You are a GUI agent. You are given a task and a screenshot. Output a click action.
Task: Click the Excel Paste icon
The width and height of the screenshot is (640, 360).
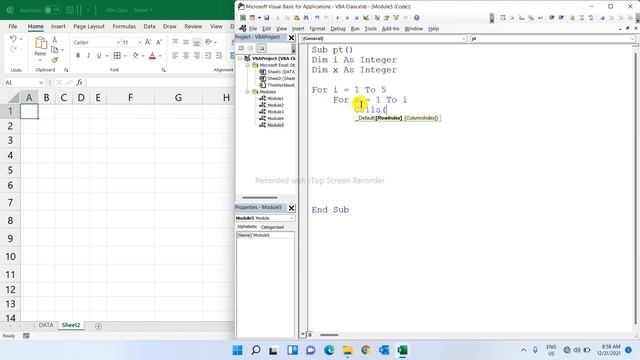tap(40, 42)
